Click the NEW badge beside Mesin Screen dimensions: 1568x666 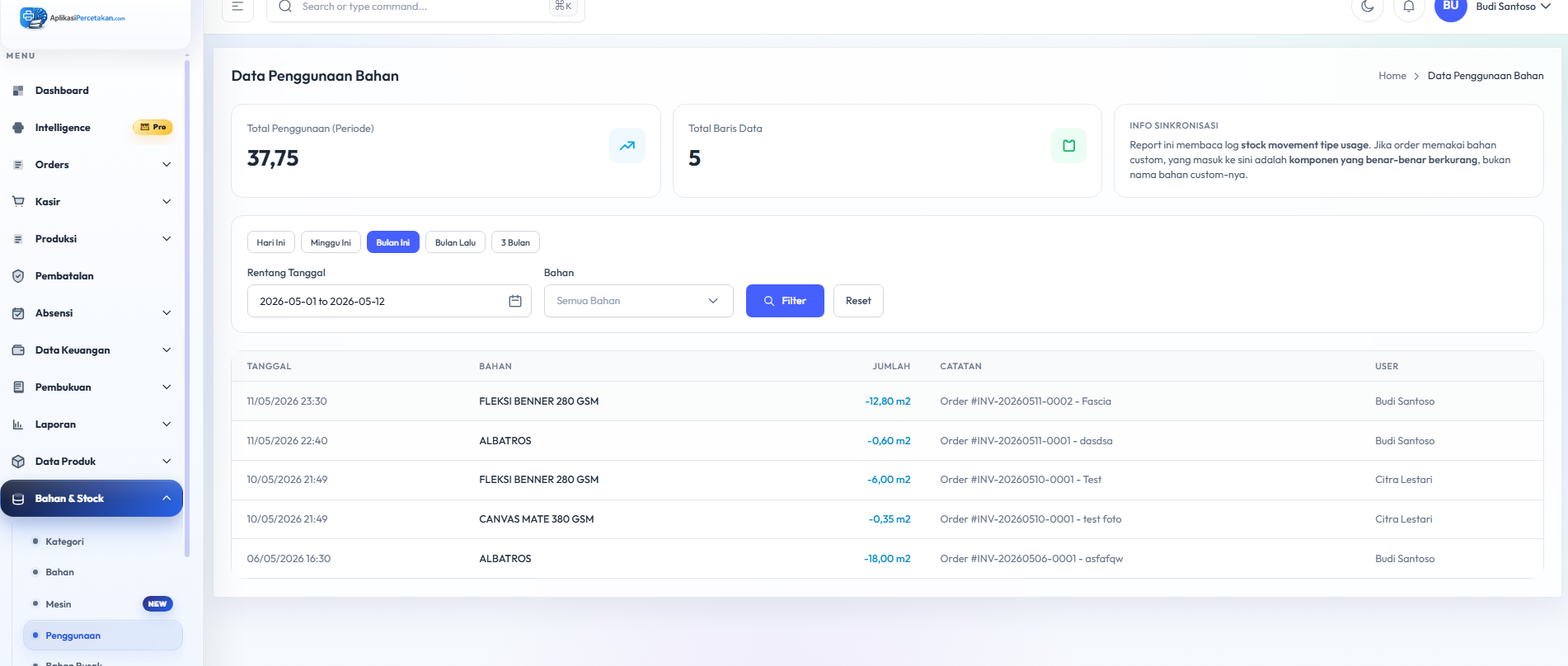click(x=157, y=604)
